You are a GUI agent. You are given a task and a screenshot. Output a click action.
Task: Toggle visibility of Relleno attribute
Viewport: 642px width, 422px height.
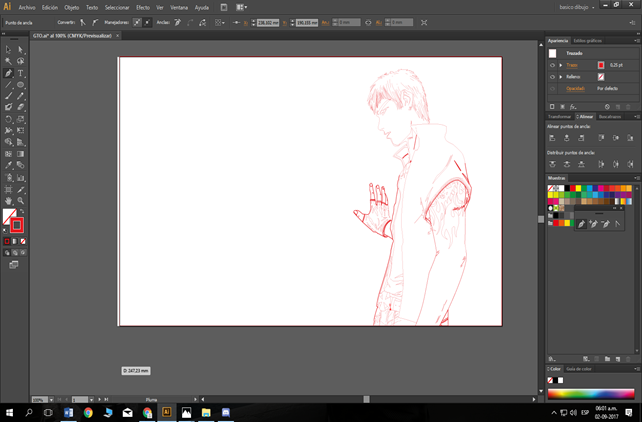pyautogui.click(x=552, y=76)
